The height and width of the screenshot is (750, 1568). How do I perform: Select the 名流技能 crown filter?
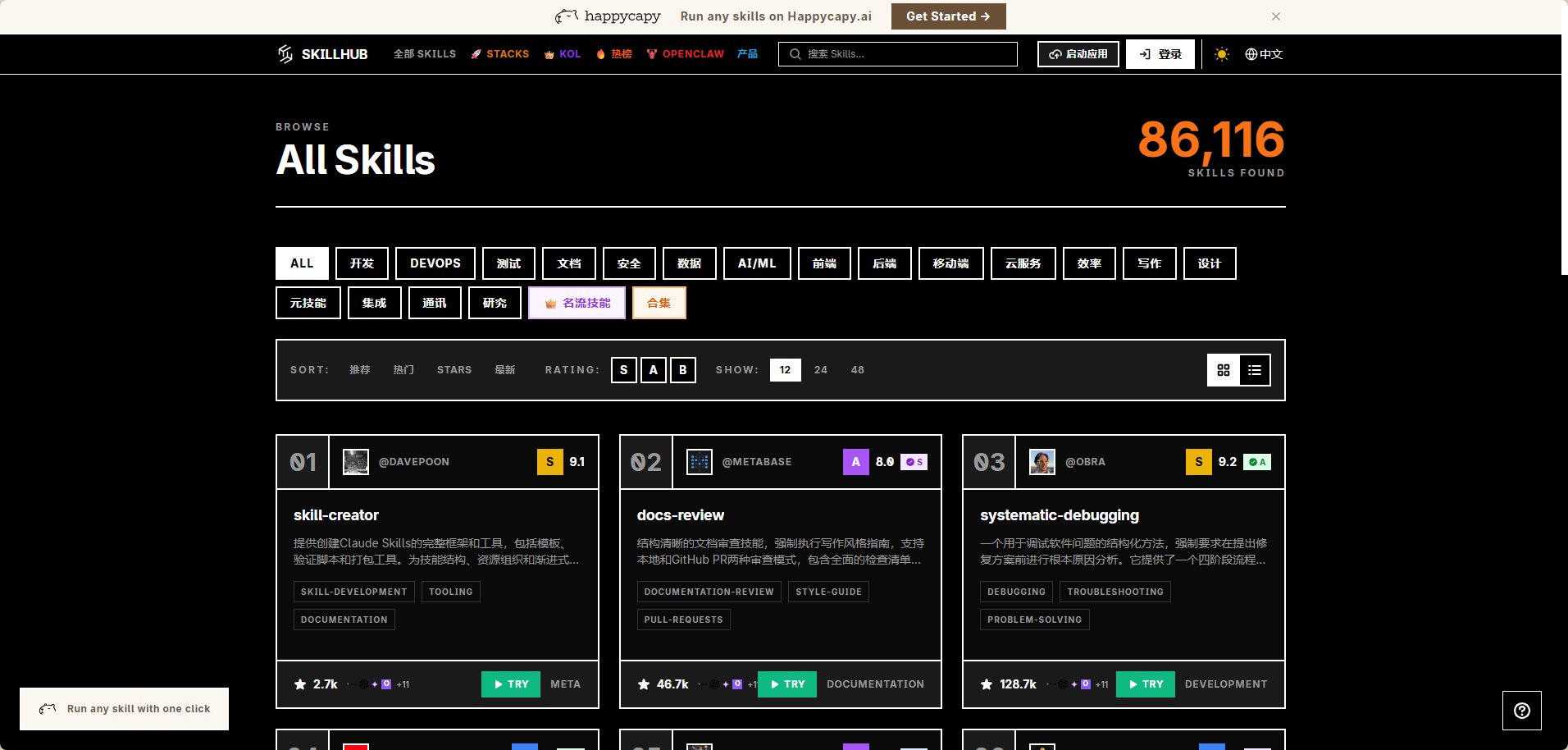tap(577, 303)
